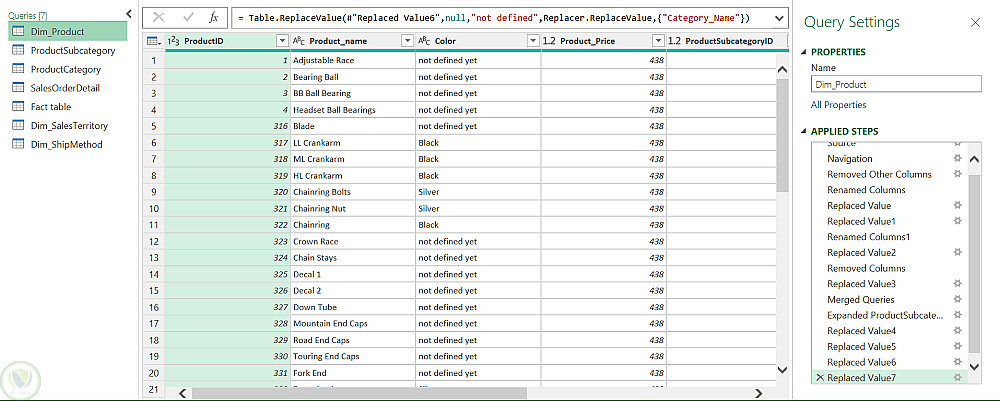1000x401 pixels.
Task: Open settings gear for Replaced Value step
Action: [957, 205]
